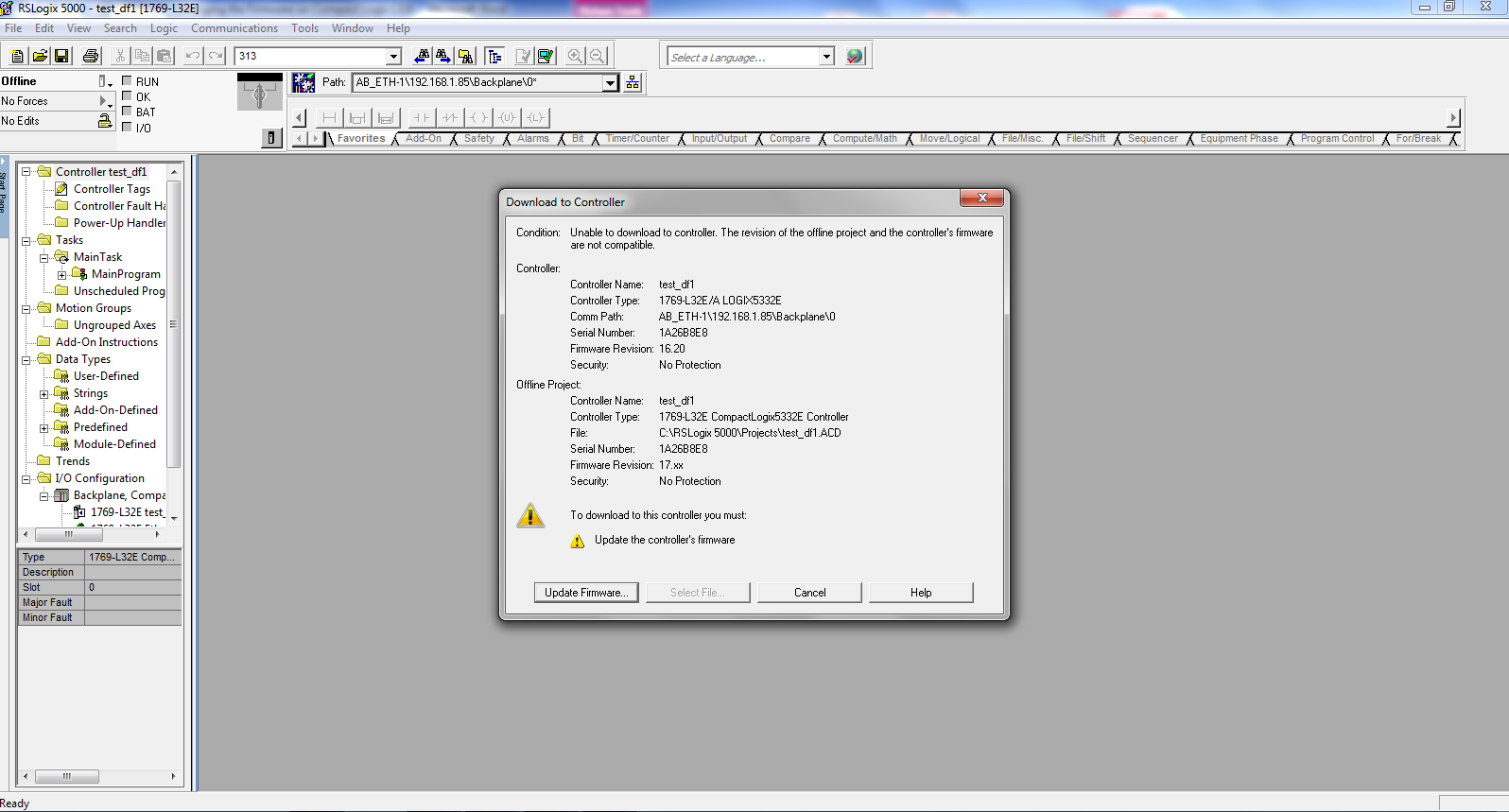The image size is (1509, 812).
Task: Open the 313 search combo box dropdown
Action: click(x=393, y=57)
